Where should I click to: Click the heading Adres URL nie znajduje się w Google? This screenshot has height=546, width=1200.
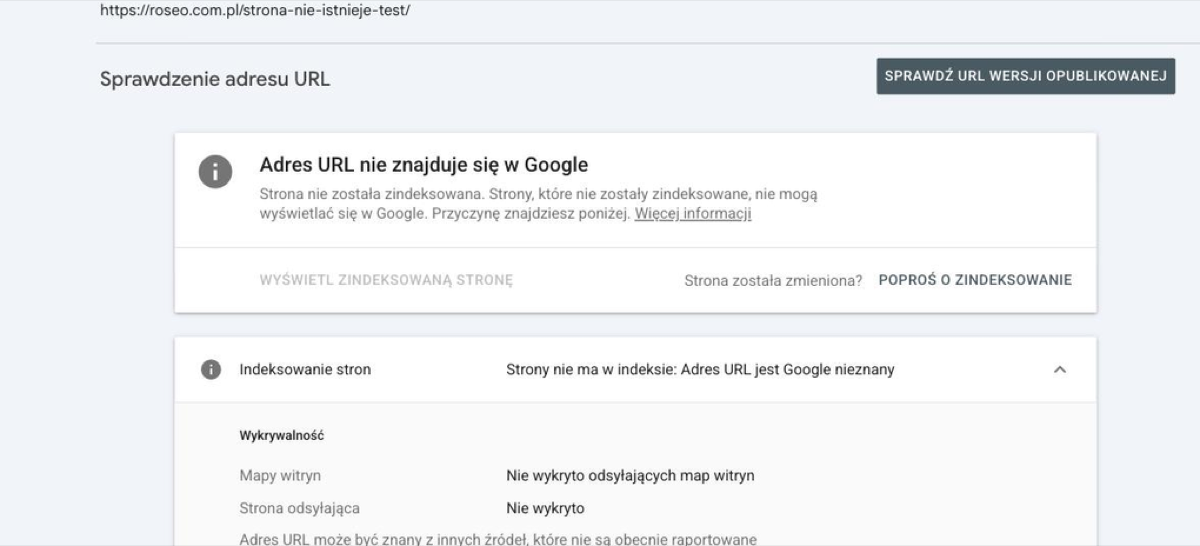point(424,165)
